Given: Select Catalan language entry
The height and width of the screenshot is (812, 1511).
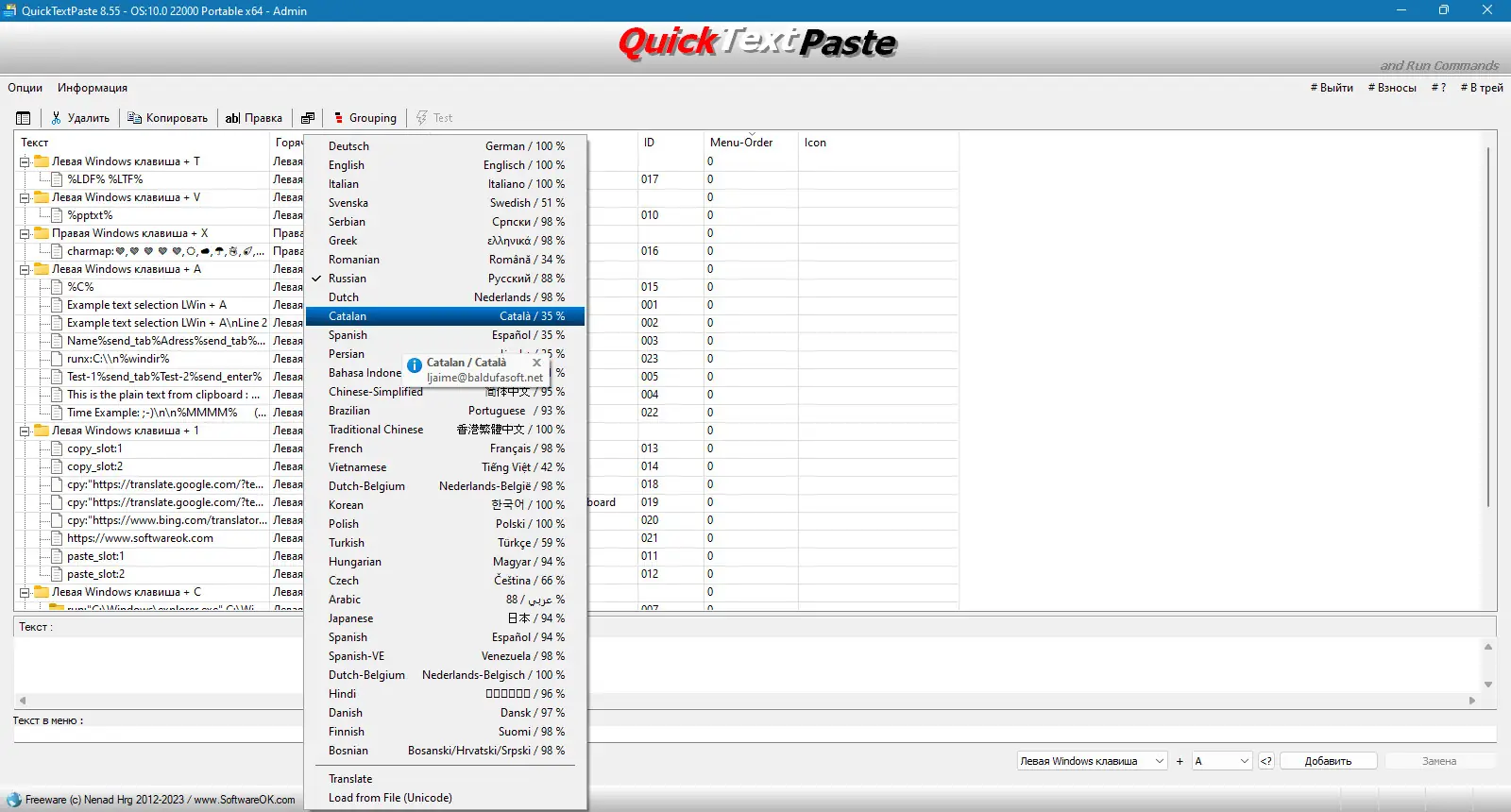Looking at the screenshot, I should coord(445,316).
